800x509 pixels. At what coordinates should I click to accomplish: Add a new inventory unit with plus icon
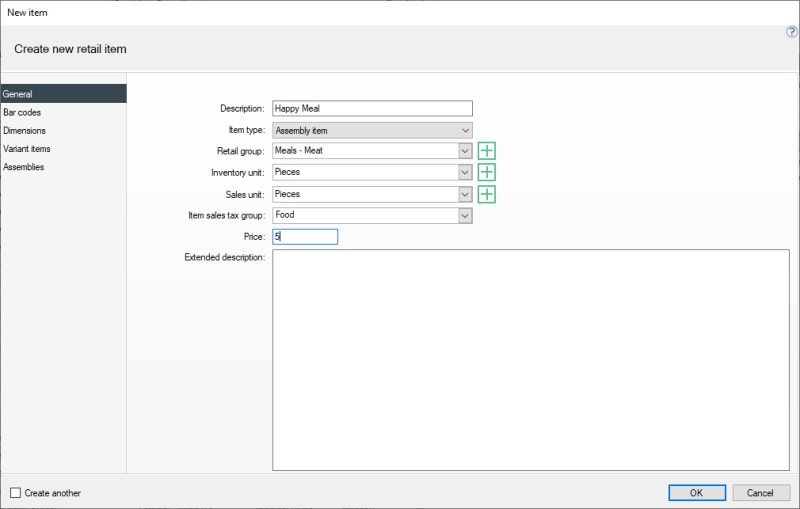pyautogui.click(x=487, y=172)
